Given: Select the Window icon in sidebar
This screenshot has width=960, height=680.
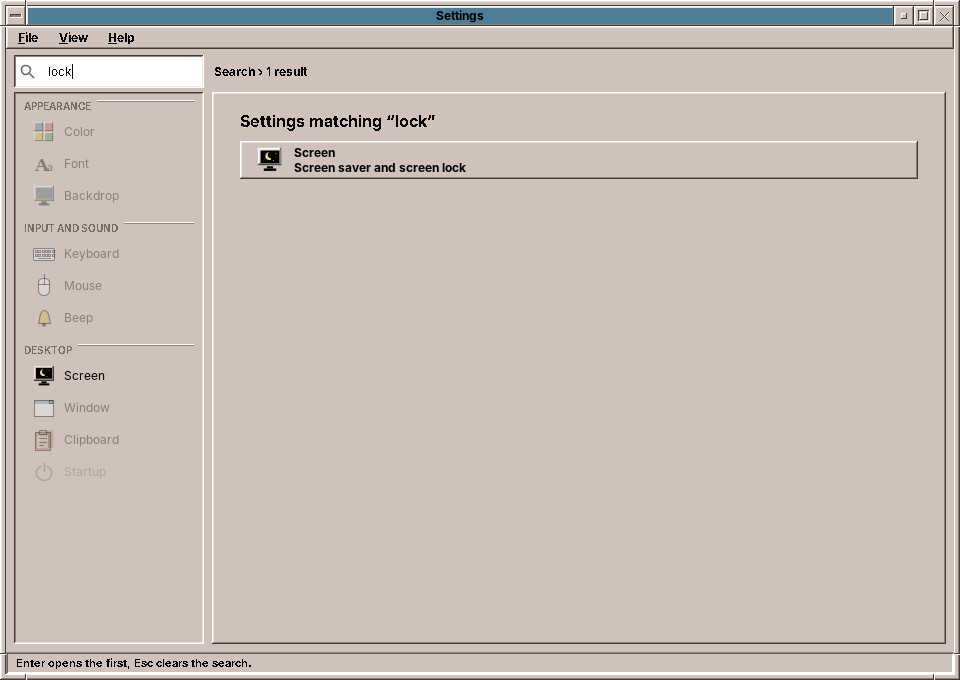Looking at the screenshot, I should click(x=43, y=408).
